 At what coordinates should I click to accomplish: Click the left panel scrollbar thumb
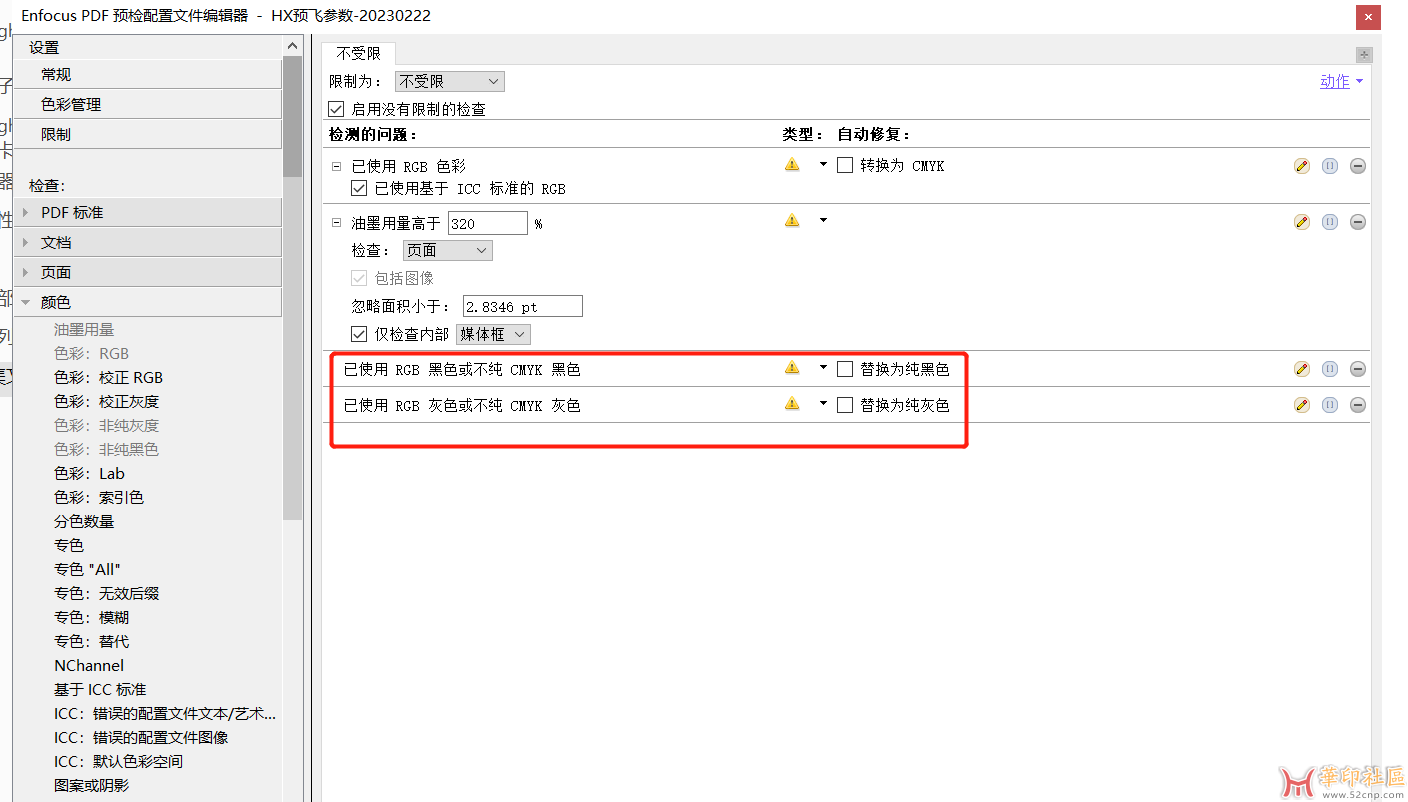pyautogui.click(x=292, y=116)
